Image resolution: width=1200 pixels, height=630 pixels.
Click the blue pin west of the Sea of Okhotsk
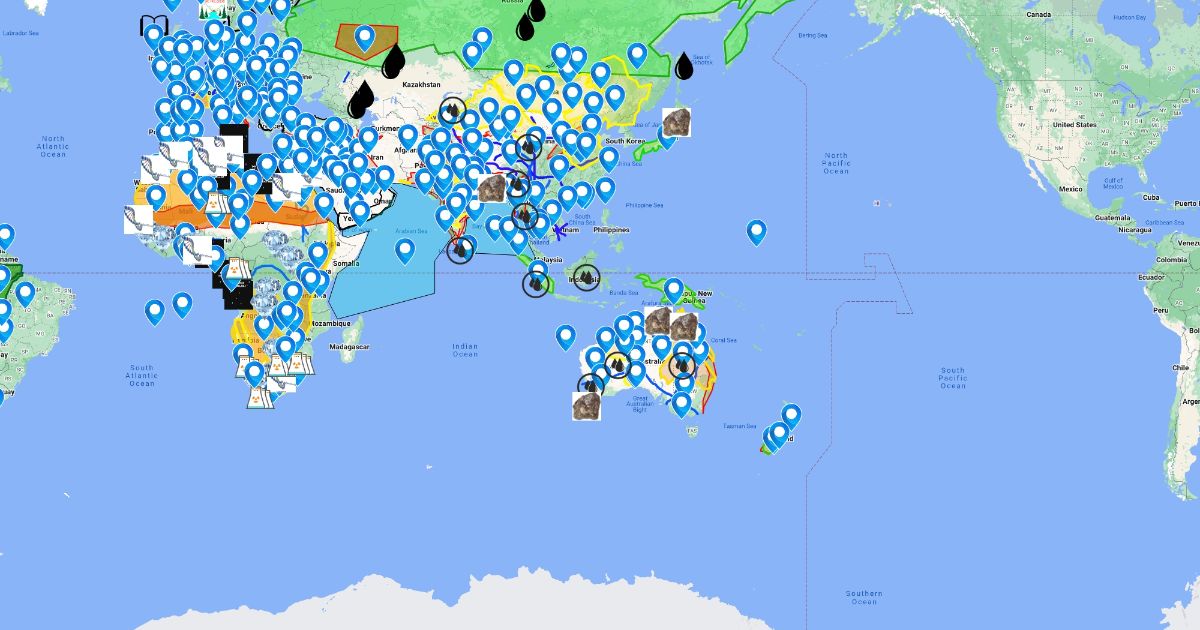click(637, 55)
